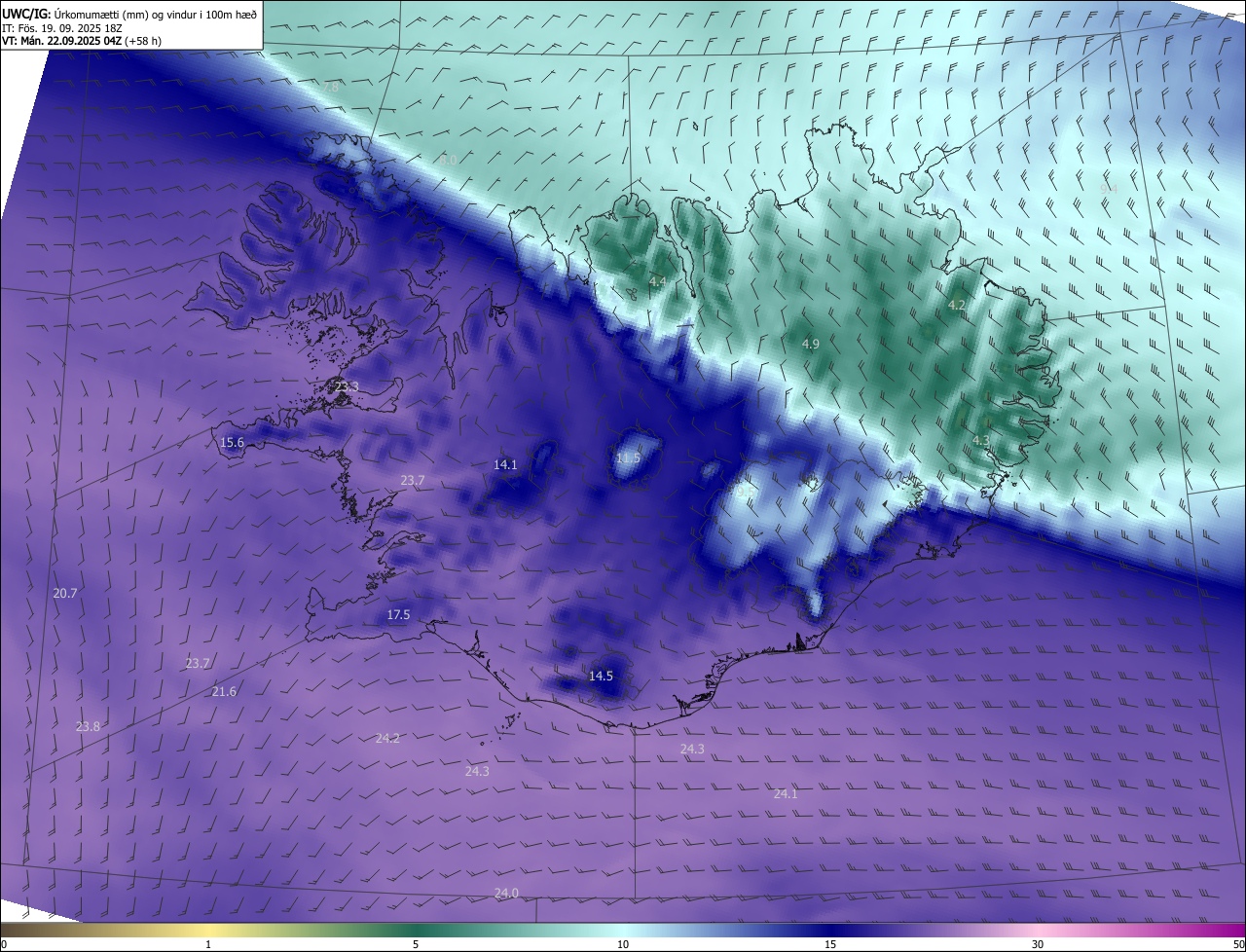Click the 4.2 value label
Screen dimensions: 1246x952
957,305
